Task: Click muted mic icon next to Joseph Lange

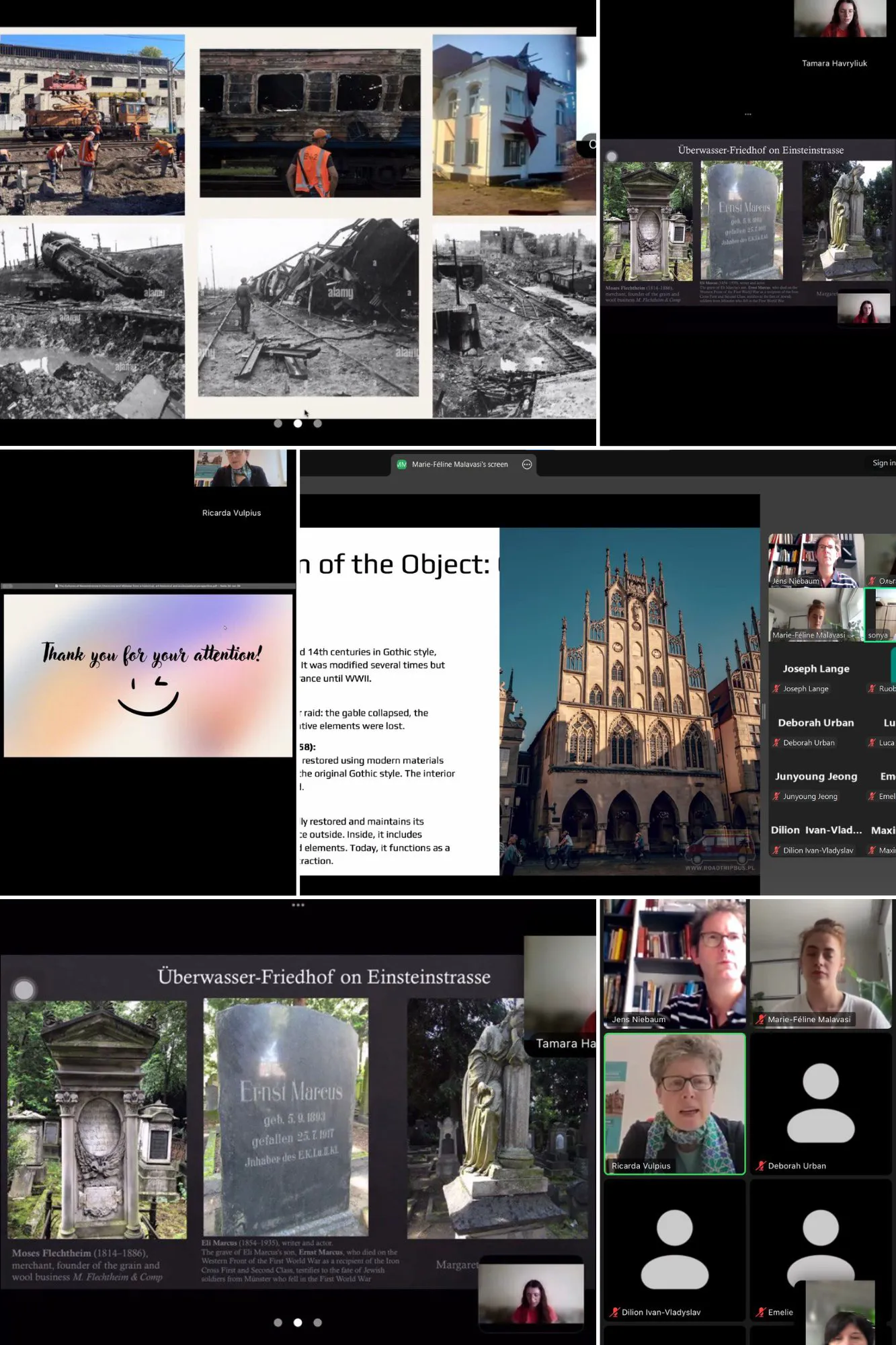Action: (776, 689)
